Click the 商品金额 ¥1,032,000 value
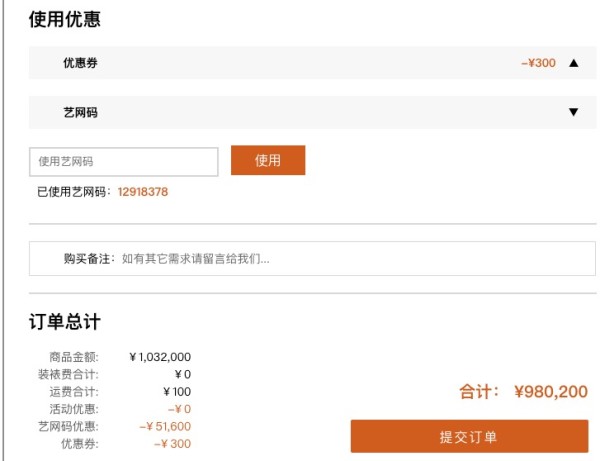Image resolution: width=600 pixels, height=461 pixels. tap(160, 357)
